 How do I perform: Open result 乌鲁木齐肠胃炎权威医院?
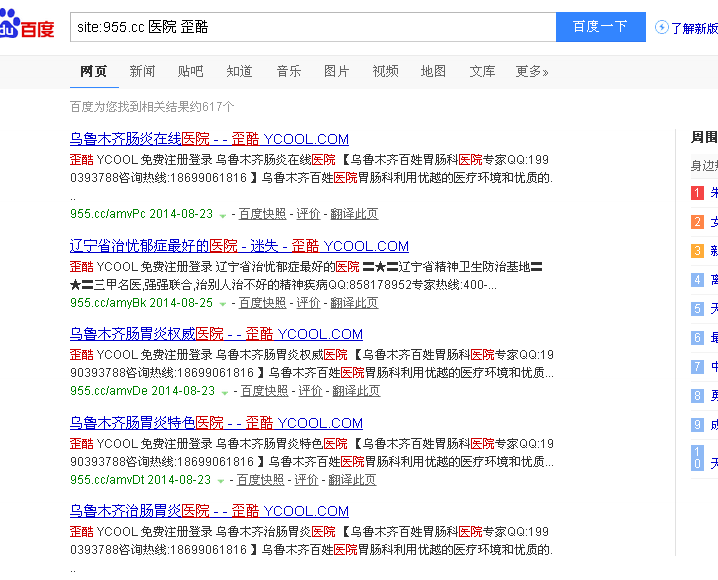coord(216,334)
